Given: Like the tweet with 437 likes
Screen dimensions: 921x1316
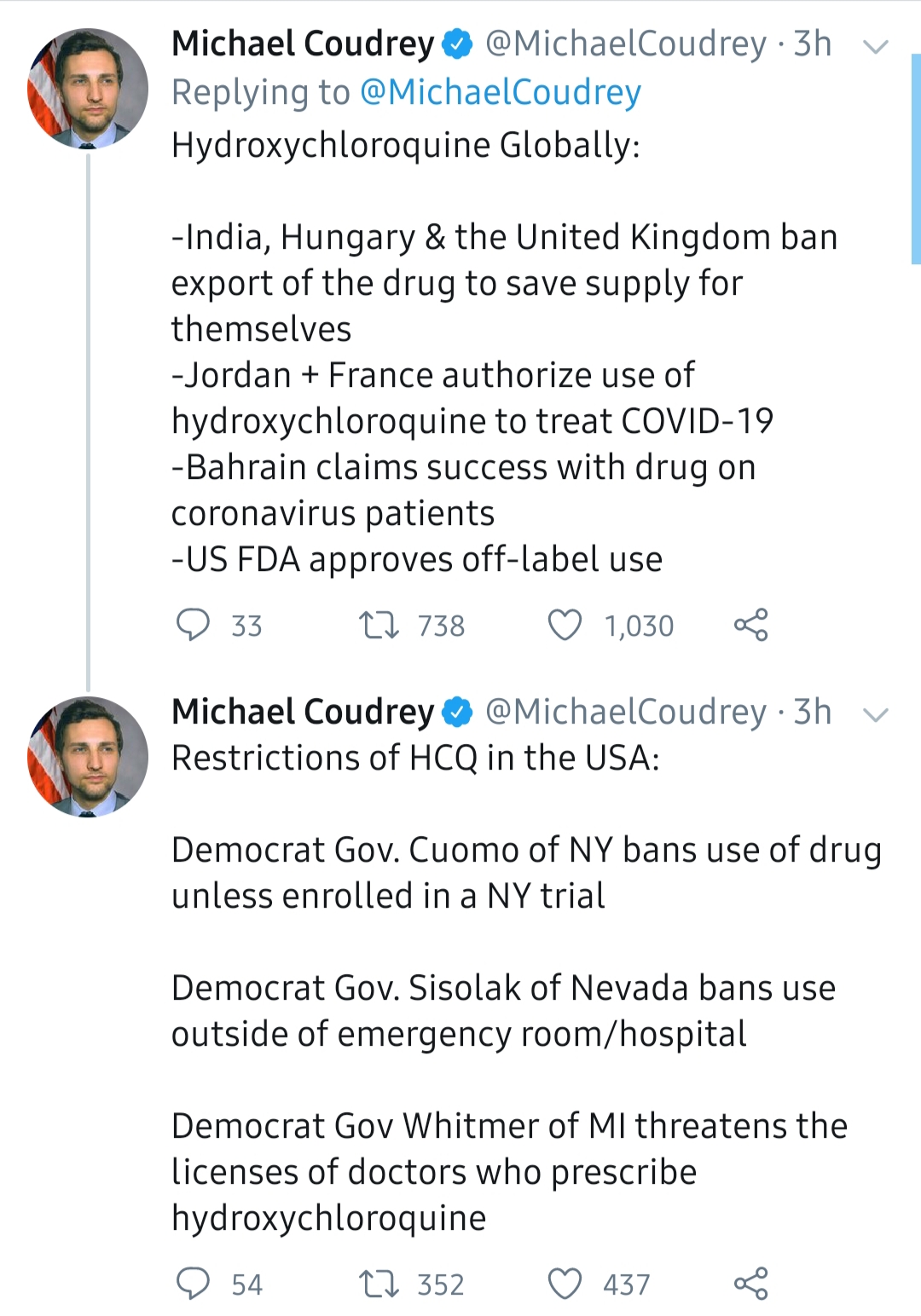Looking at the screenshot, I should coord(565,1284).
